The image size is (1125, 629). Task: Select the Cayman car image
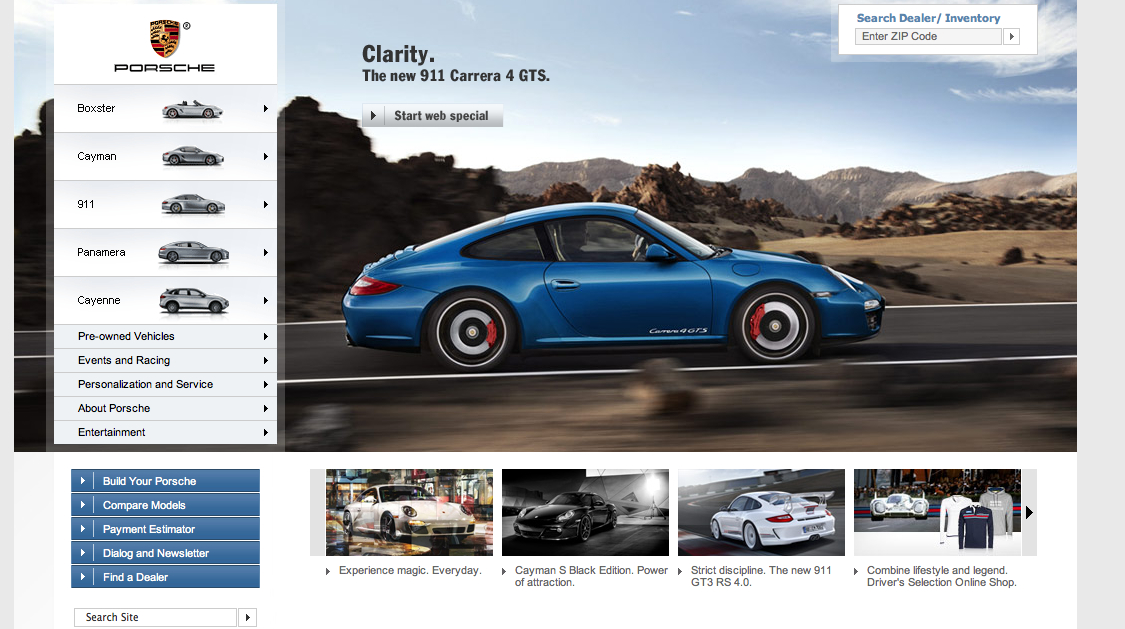click(192, 156)
